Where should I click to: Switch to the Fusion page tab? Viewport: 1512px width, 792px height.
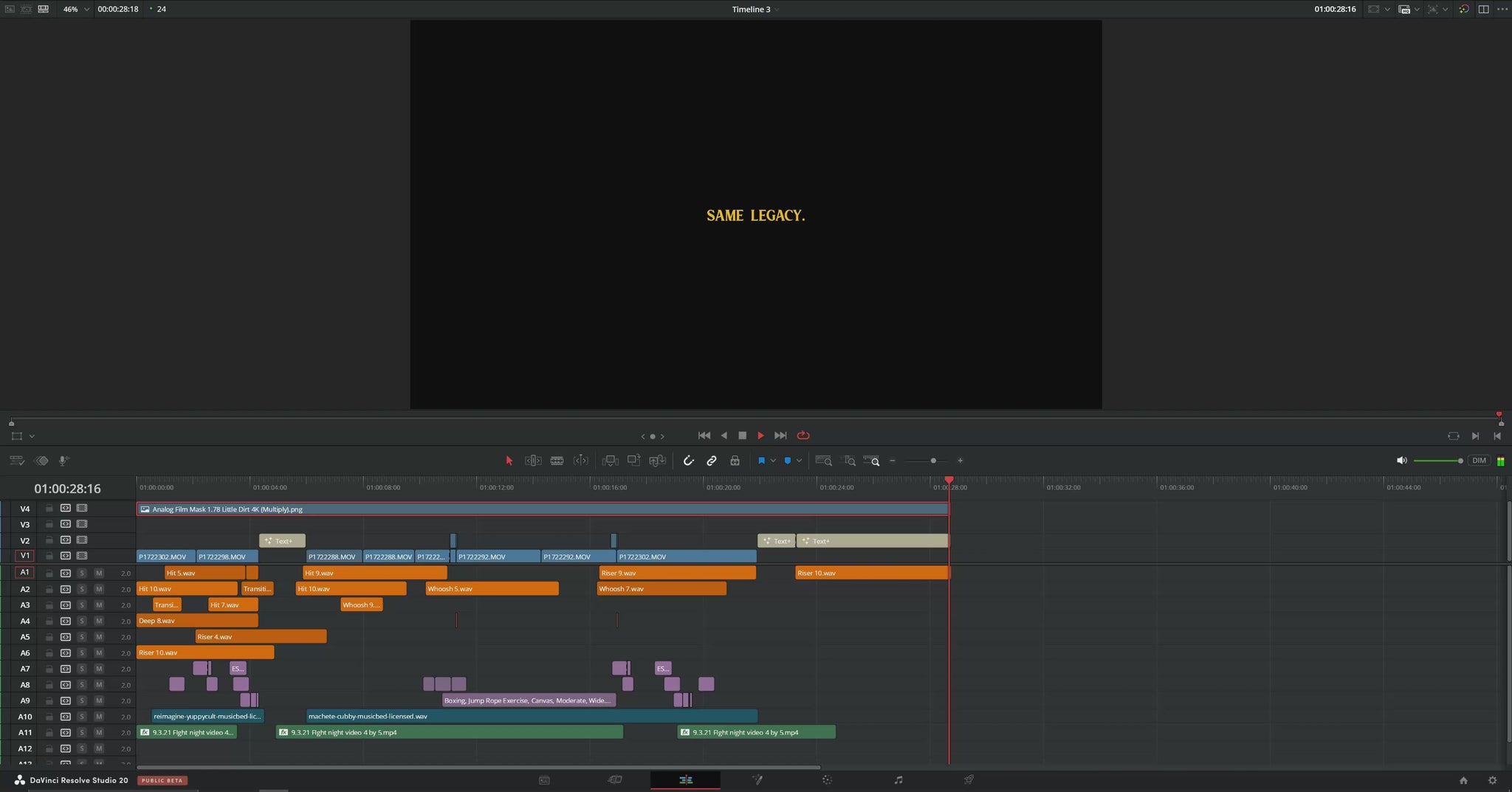pos(757,780)
